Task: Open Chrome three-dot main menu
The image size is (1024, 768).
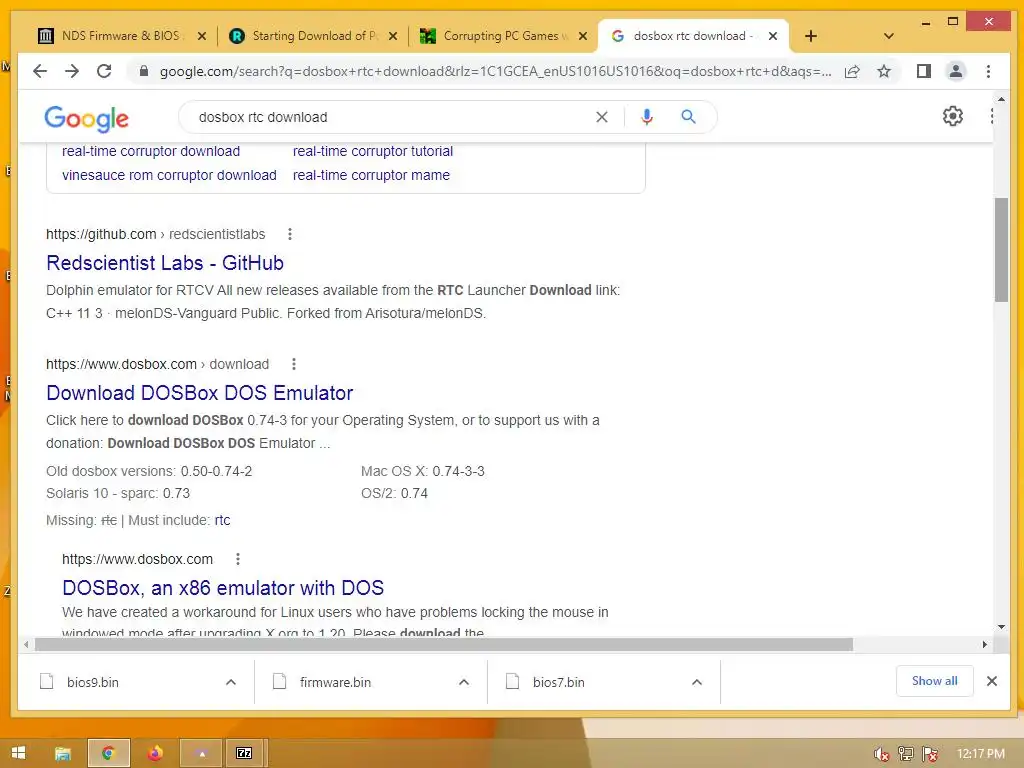Action: tap(988, 71)
